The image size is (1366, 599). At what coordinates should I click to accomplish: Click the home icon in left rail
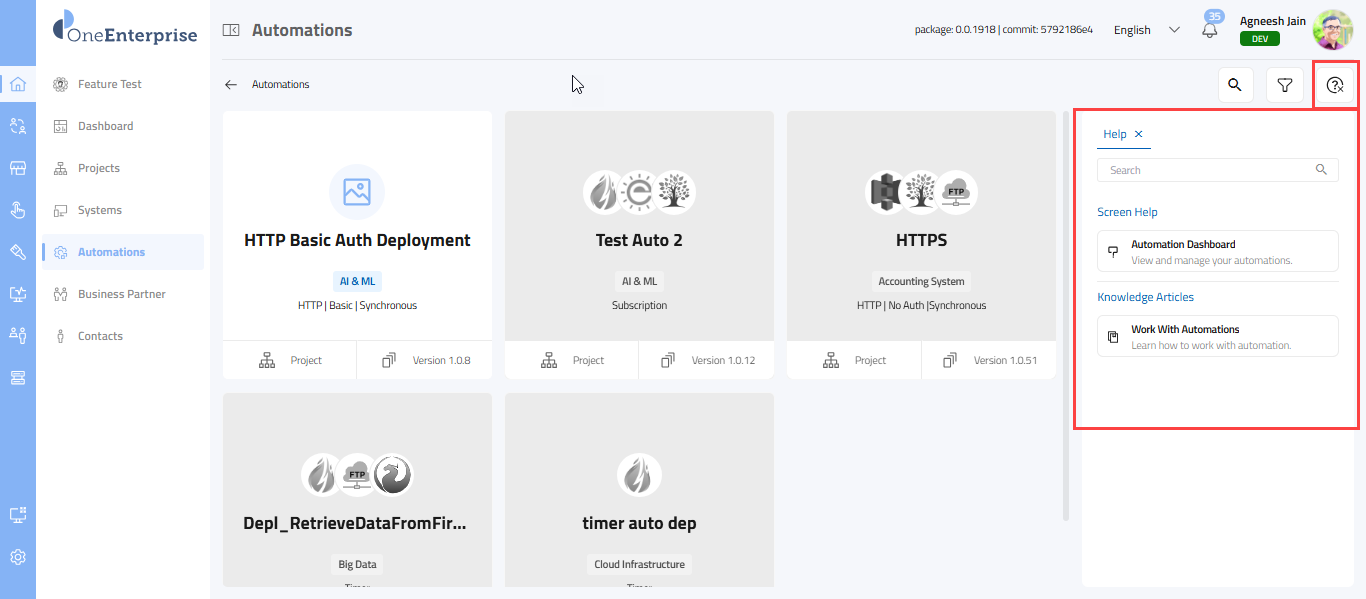pos(18,84)
